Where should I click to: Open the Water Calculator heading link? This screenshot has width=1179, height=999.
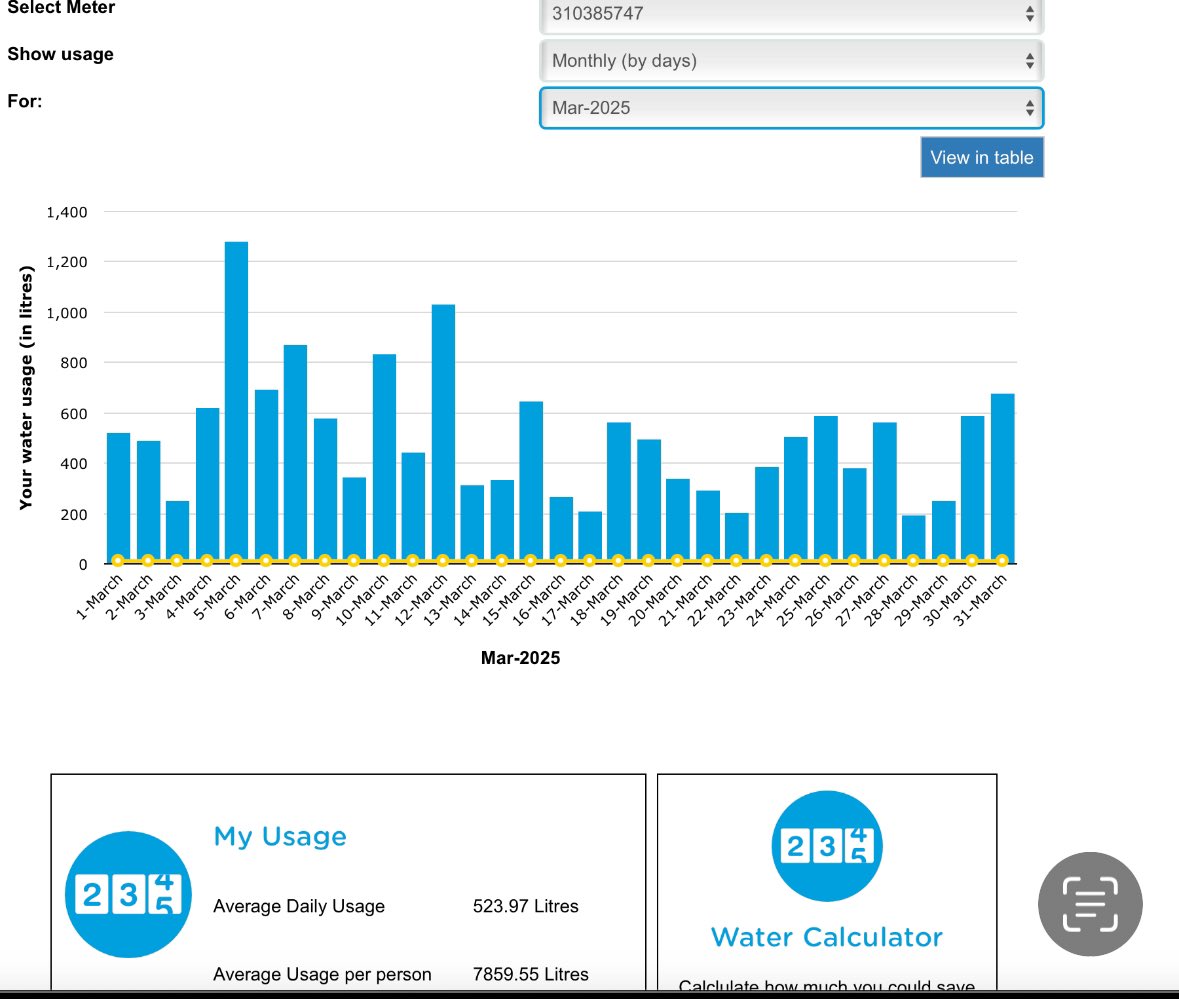coord(826,937)
